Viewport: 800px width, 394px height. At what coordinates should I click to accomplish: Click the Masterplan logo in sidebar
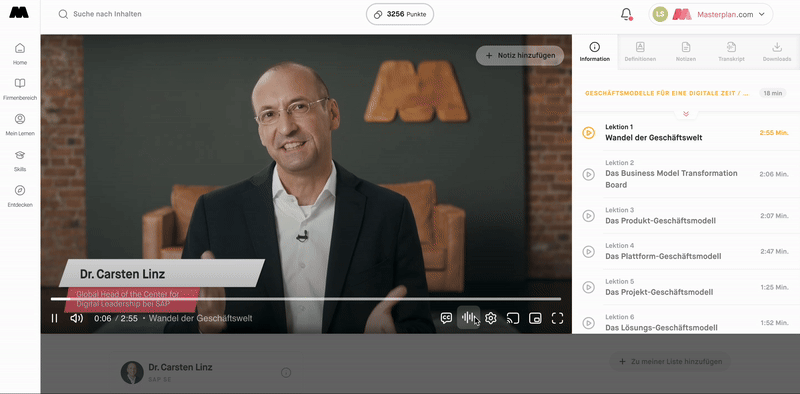[x=19, y=12]
